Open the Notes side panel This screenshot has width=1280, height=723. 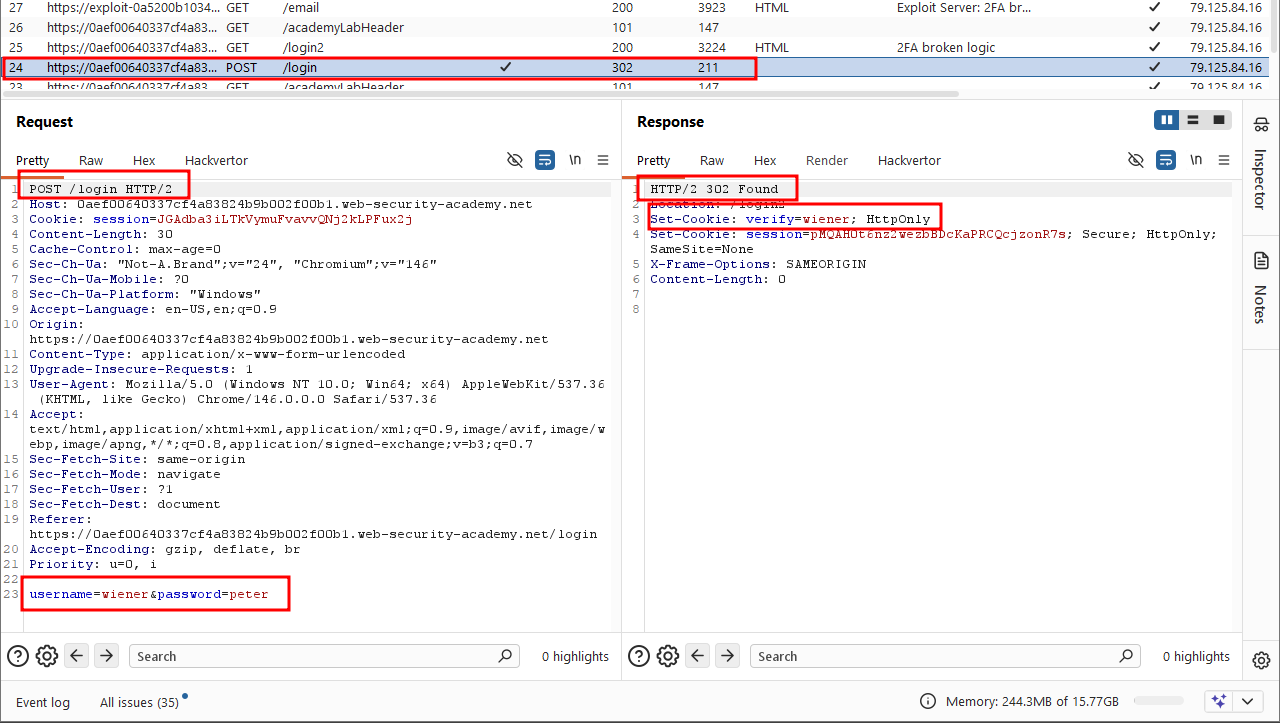click(1261, 288)
